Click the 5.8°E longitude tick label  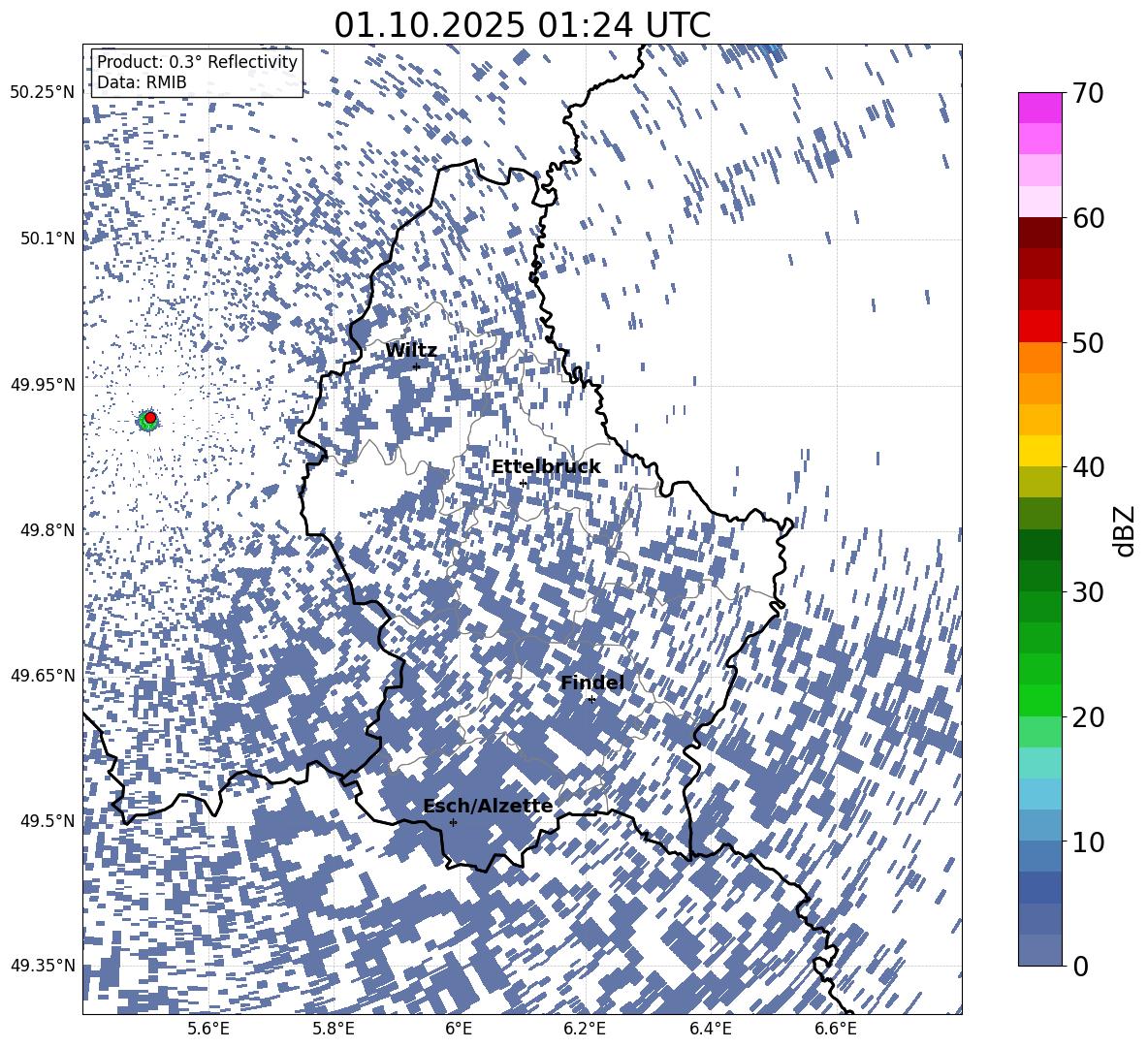(x=334, y=1029)
